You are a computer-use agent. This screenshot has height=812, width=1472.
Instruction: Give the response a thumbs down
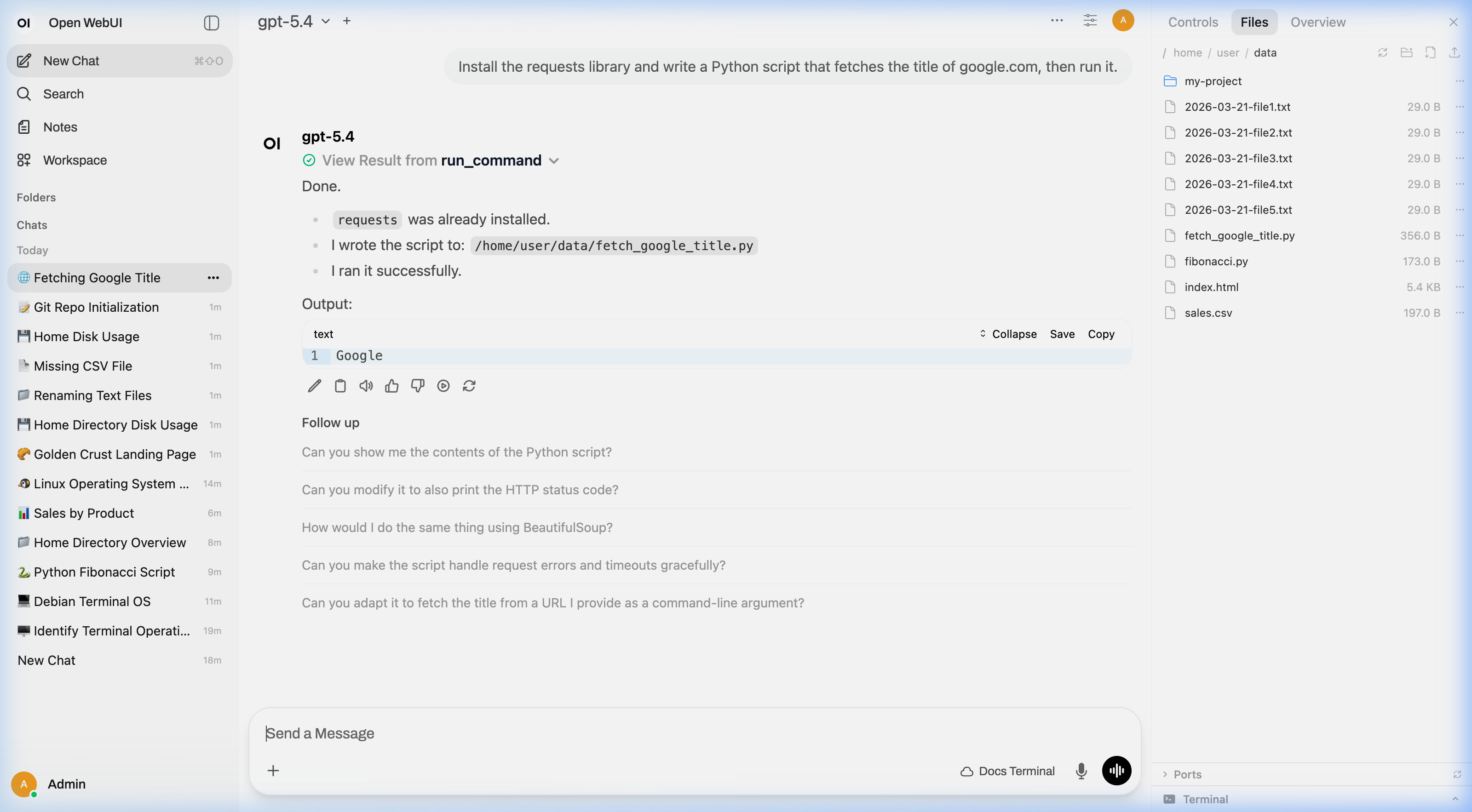tap(418, 385)
